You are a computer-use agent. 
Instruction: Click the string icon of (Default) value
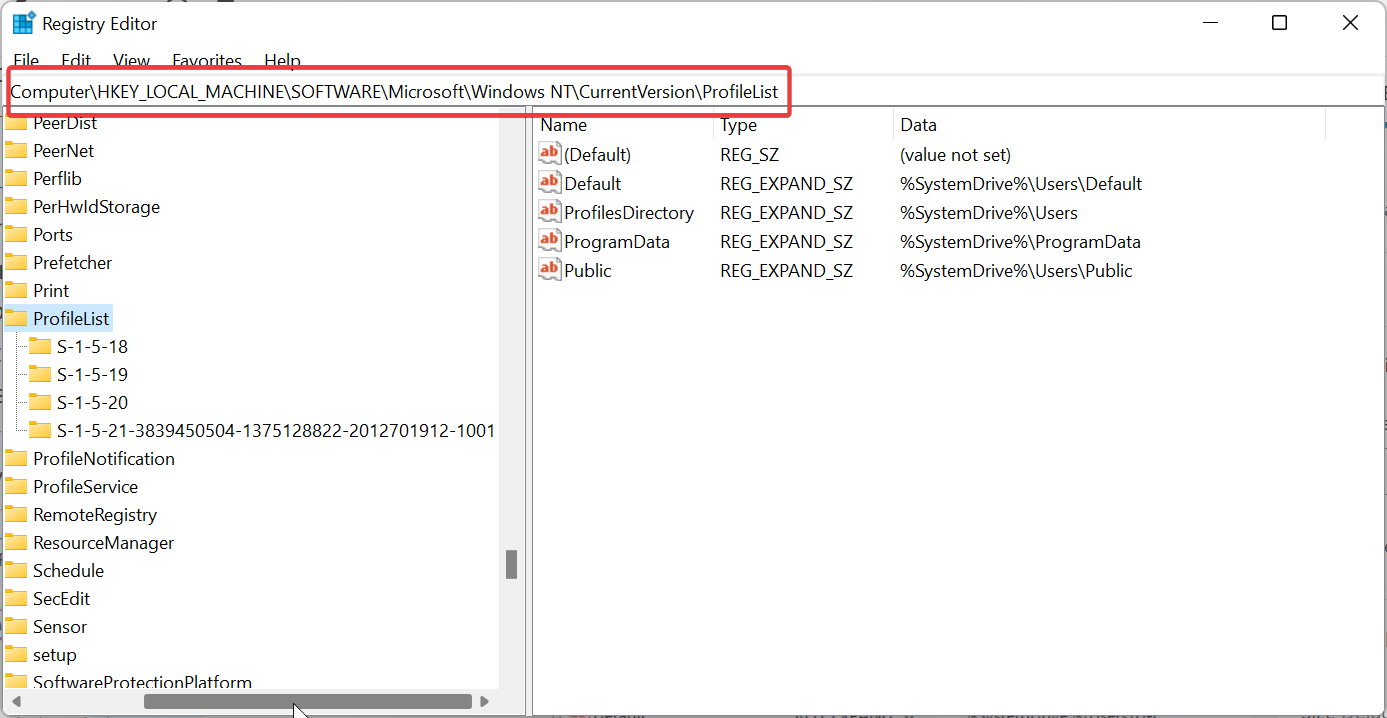550,154
